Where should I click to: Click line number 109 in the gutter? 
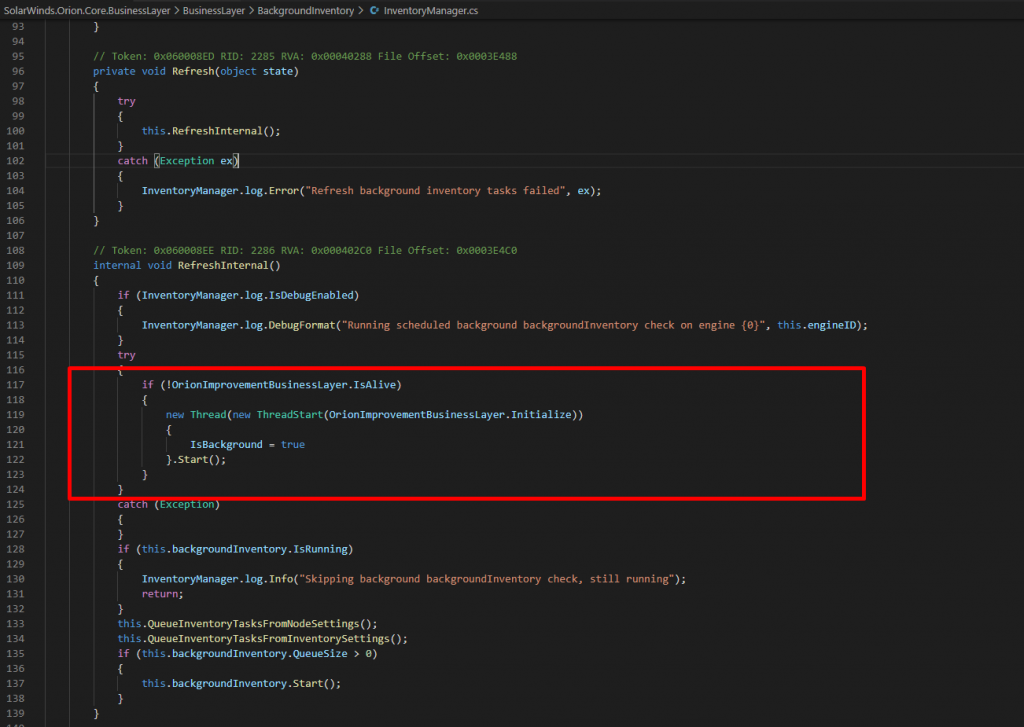pos(15,265)
